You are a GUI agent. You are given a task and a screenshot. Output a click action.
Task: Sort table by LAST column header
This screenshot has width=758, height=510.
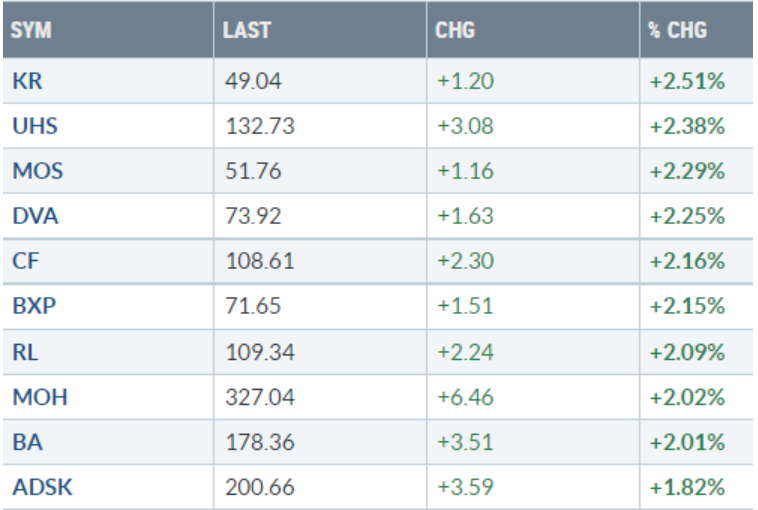tap(248, 31)
